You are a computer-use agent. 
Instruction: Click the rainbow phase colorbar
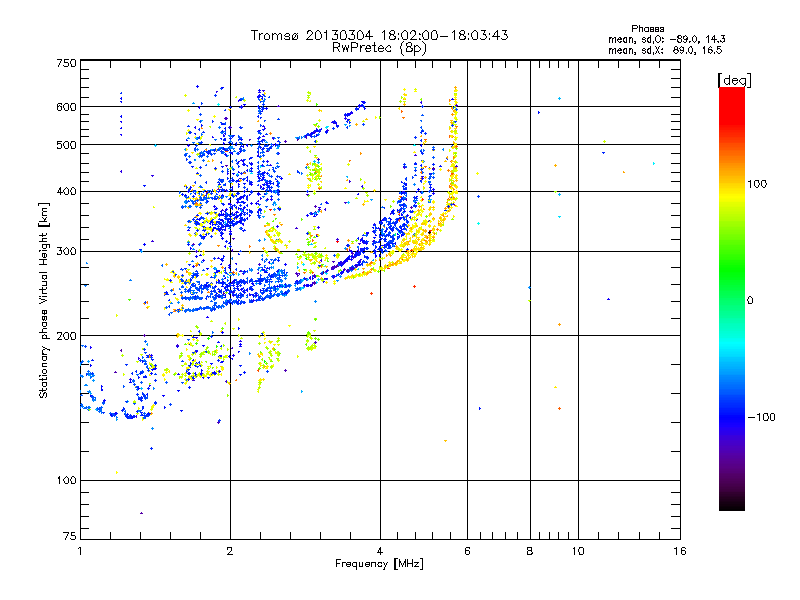pyautogui.click(x=732, y=298)
